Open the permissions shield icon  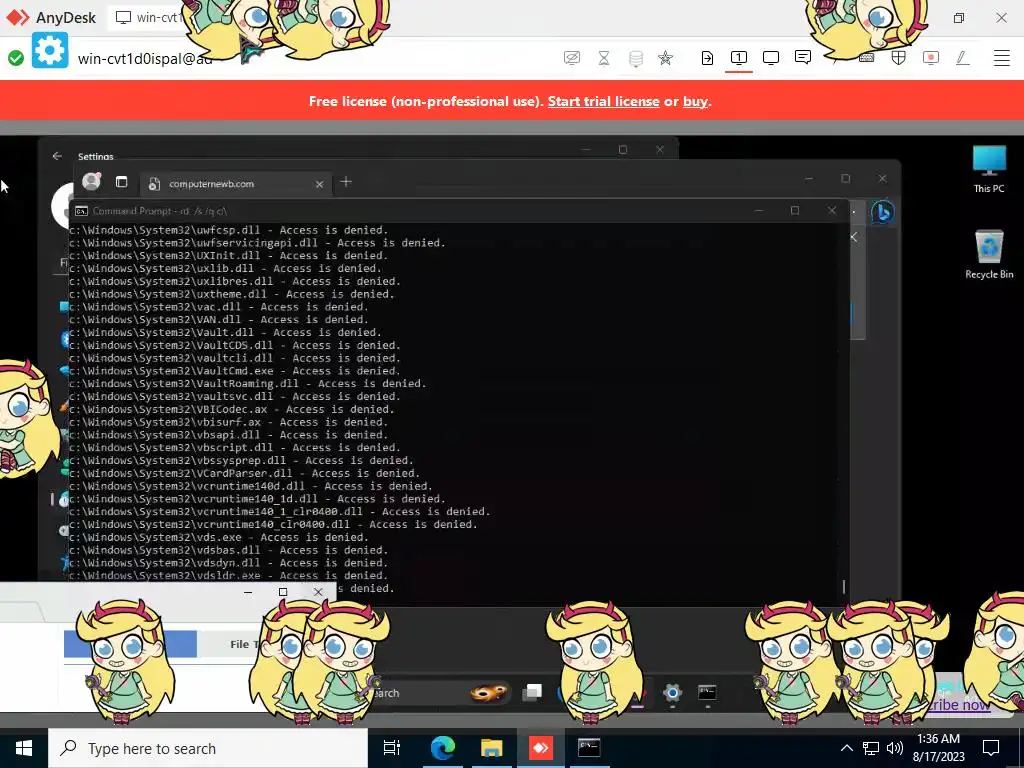pyautogui.click(x=899, y=58)
